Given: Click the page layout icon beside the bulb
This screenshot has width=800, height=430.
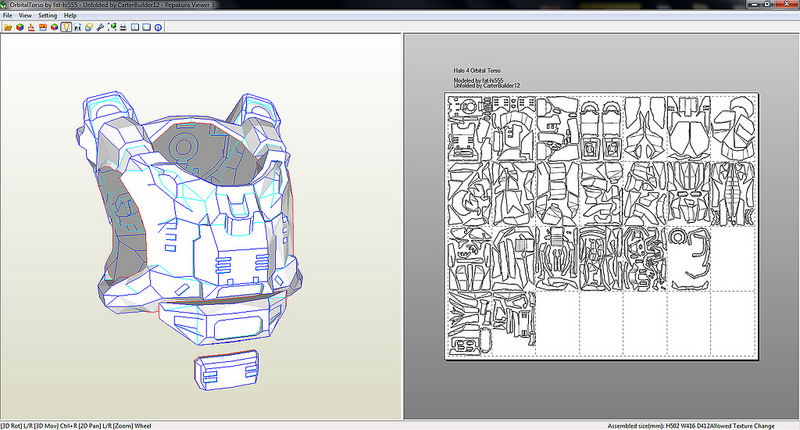Looking at the screenshot, I should click(77, 27).
